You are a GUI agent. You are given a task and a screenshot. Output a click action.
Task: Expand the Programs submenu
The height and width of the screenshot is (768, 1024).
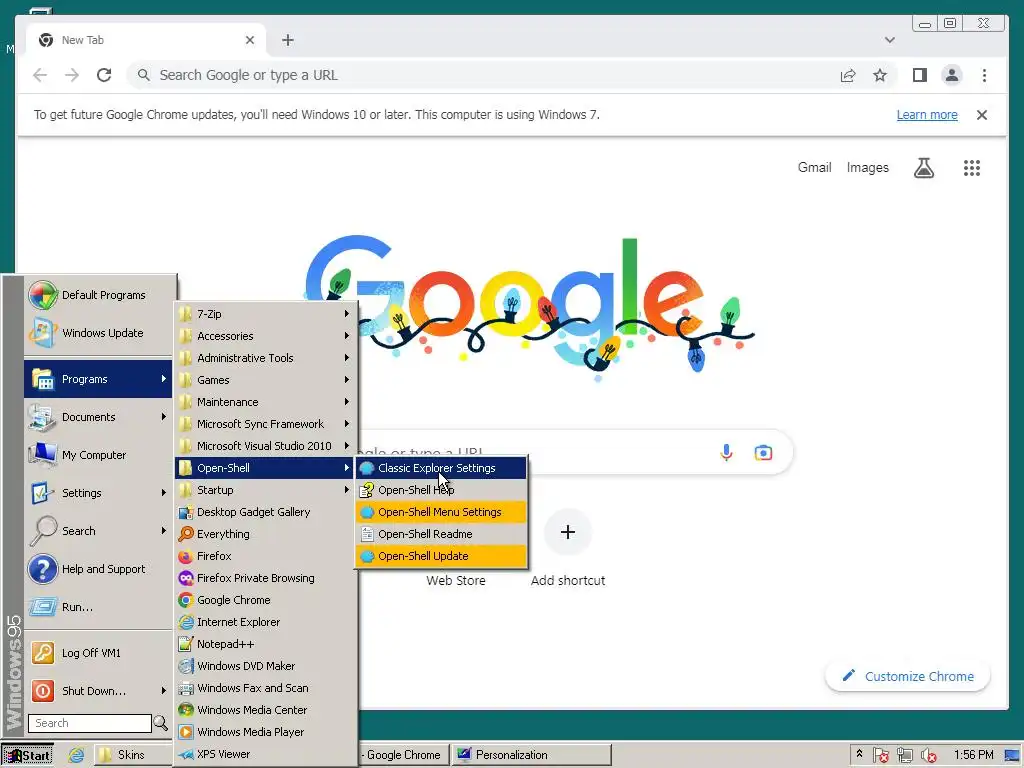pos(98,379)
